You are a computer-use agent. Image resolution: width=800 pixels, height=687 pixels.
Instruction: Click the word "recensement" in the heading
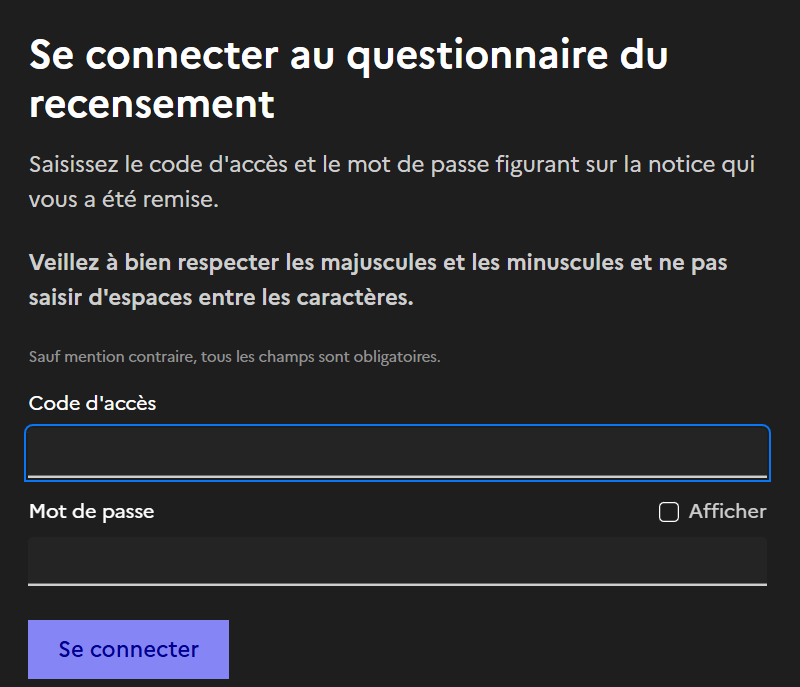[152, 103]
